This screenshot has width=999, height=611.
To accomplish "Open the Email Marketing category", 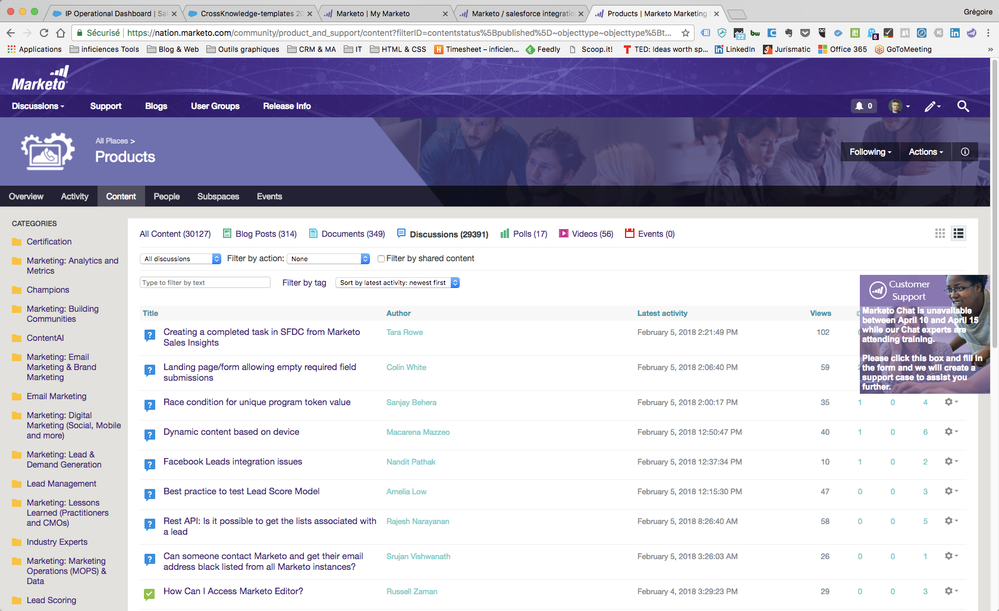I will click(56, 396).
